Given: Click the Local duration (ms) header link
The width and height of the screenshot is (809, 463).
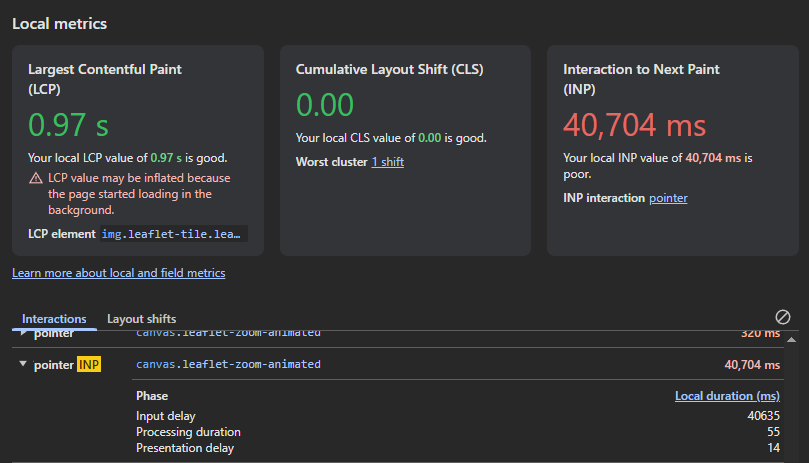Looking at the screenshot, I should click(x=727, y=396).
